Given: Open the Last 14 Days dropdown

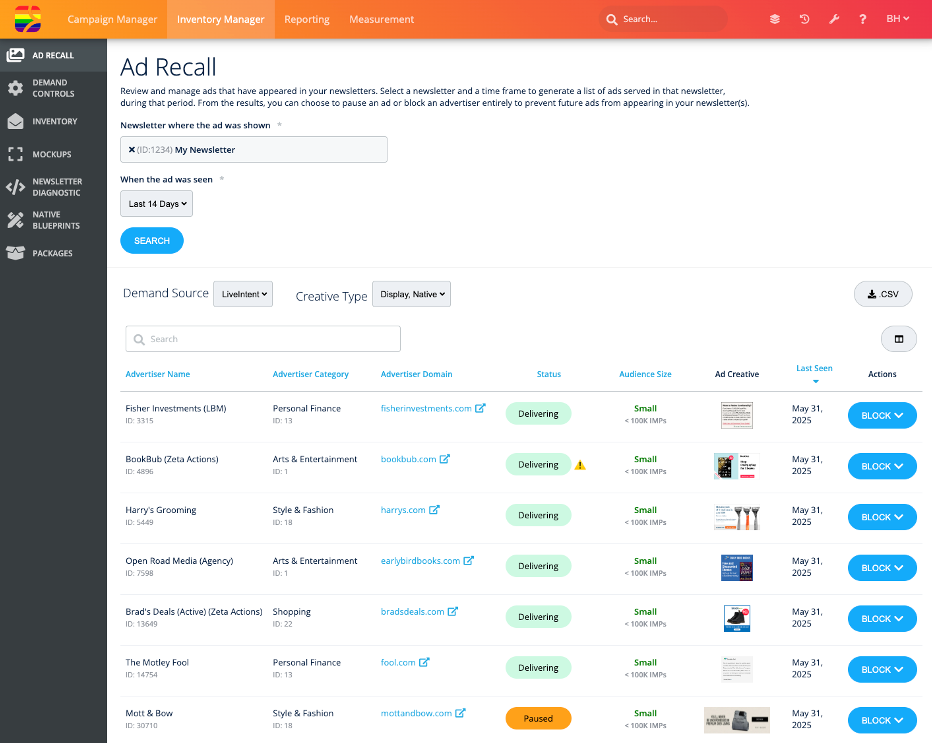Looking at the screenshot, I should tap(156, 204).
